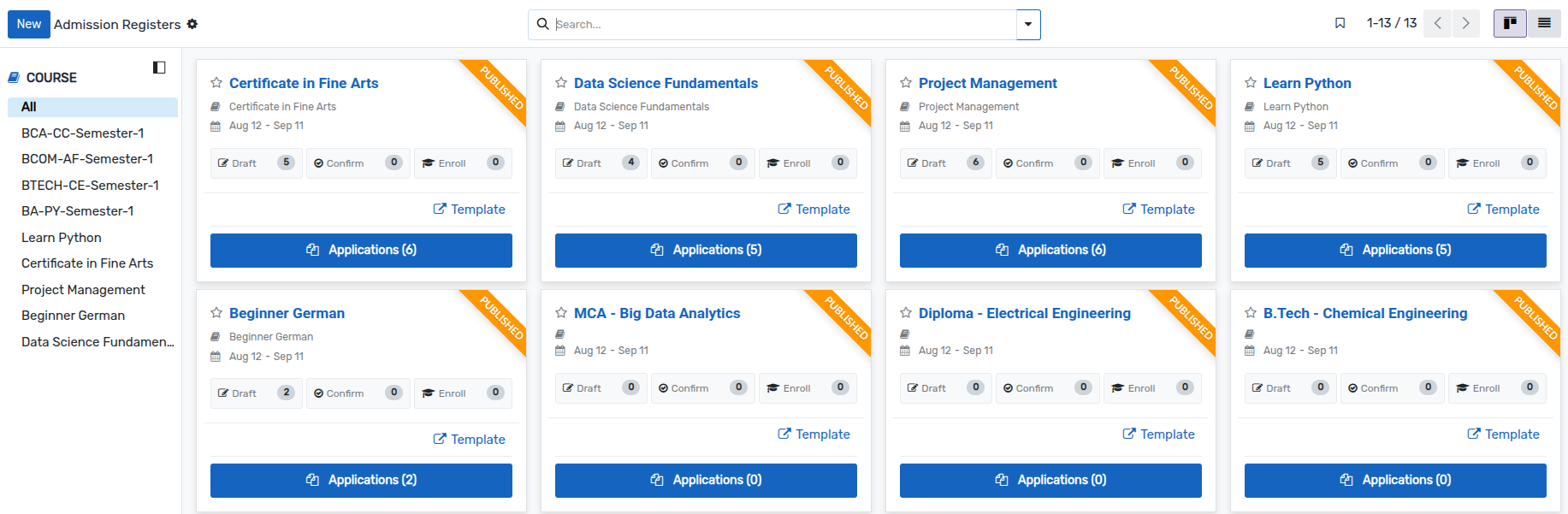Viewport: 1568px width, 514px height.
Task: Show Enroll applications for Learn Python
Action: [1497, 162]
